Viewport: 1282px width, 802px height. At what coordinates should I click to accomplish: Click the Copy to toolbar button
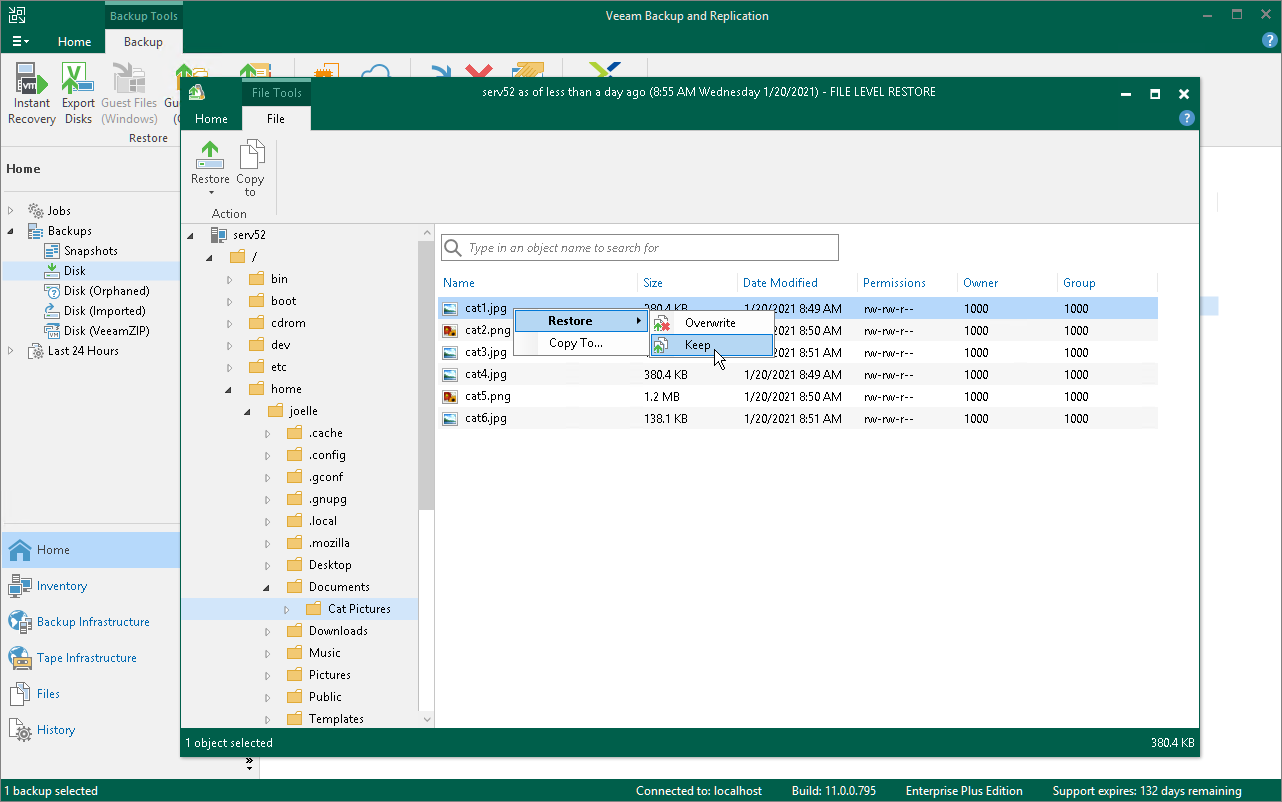coord(250,168)
